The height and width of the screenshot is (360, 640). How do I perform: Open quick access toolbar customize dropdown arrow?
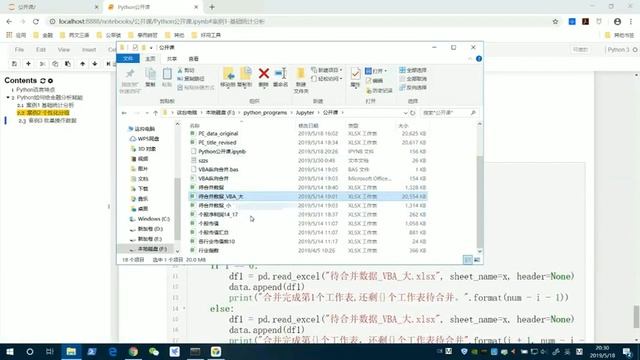click(151, 48)
